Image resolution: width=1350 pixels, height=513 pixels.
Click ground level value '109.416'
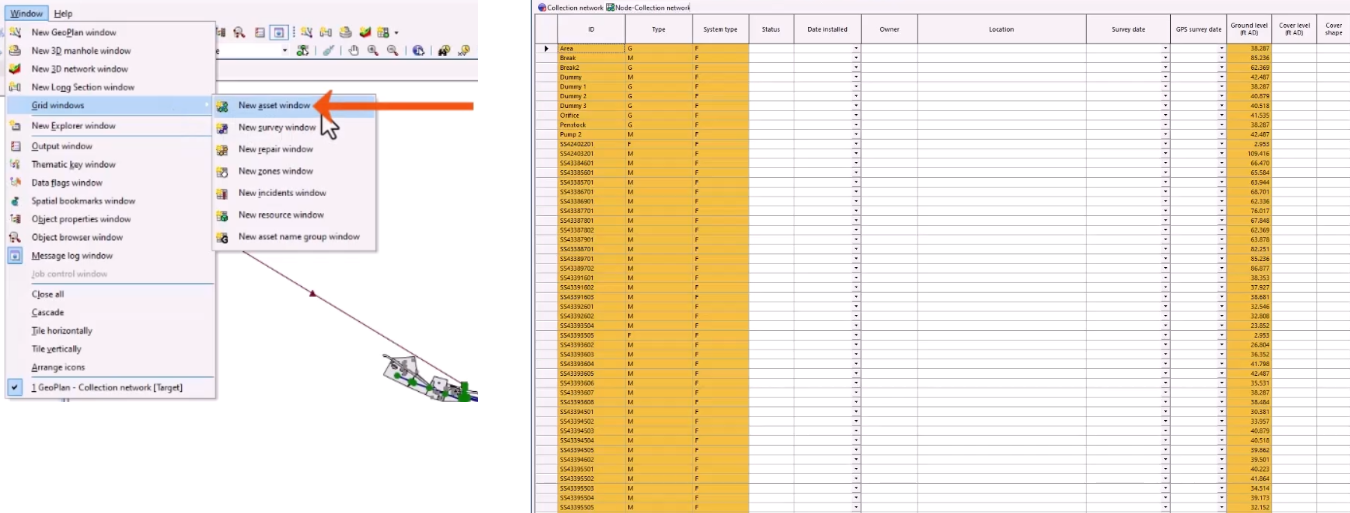(1248, 153)
